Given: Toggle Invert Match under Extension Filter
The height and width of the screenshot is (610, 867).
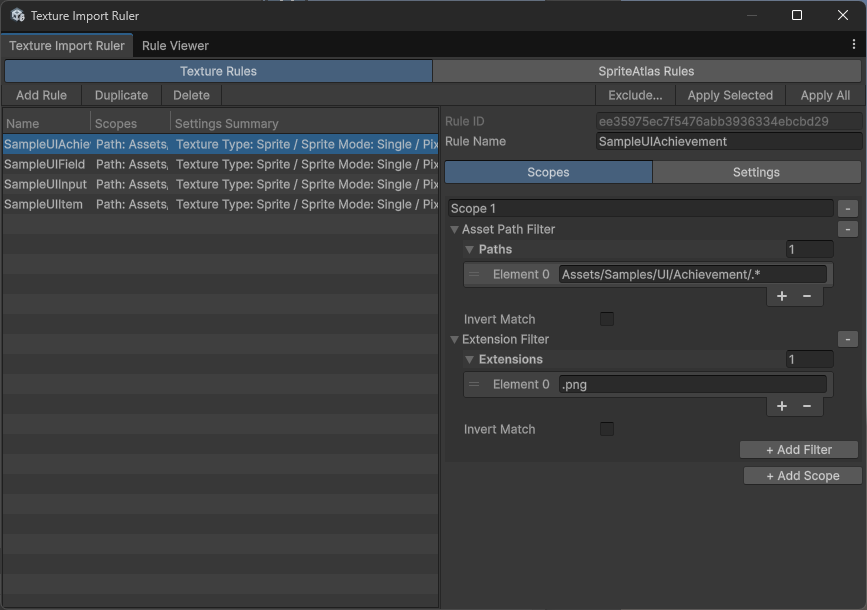Looking at the screenshot, I should click(x=607, y=429).
